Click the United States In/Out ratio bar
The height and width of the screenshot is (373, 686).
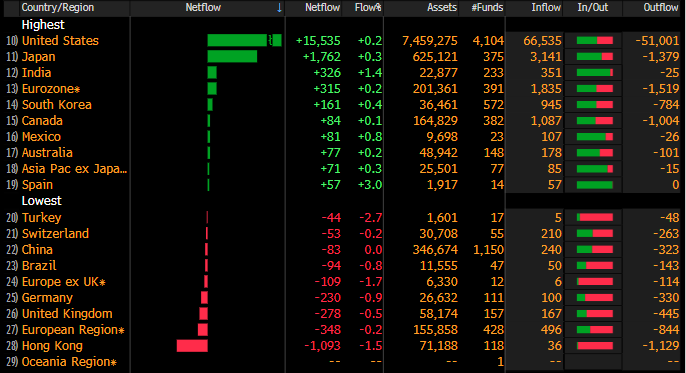tap(595, 41)
